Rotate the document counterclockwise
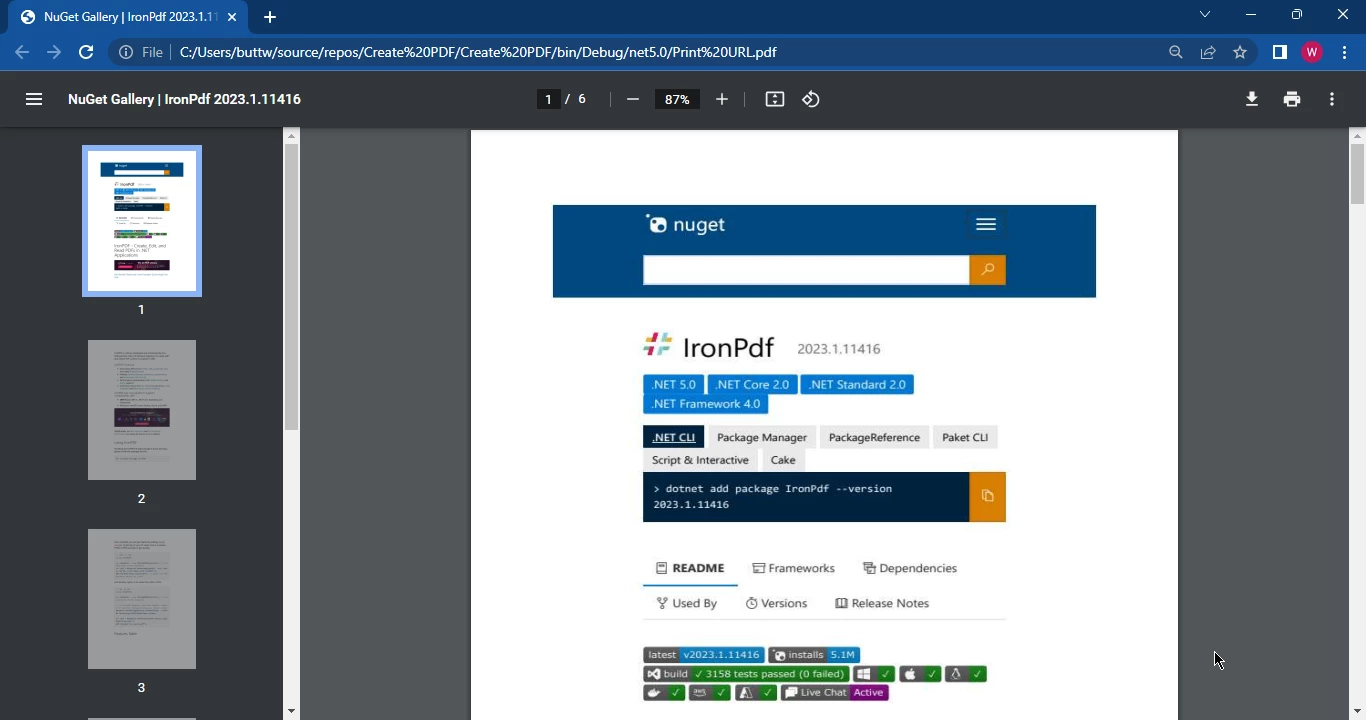1366x720 pixels. 811,99
